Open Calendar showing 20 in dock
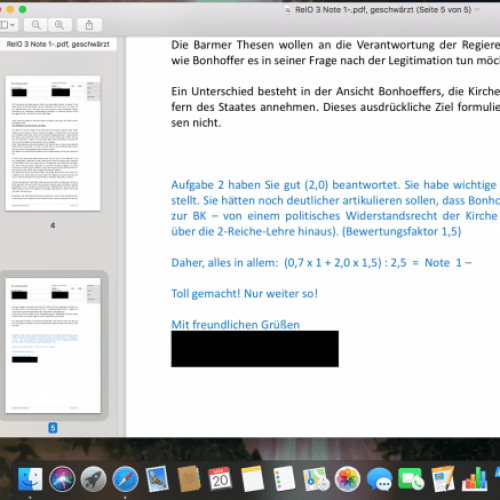 point(220,479)
